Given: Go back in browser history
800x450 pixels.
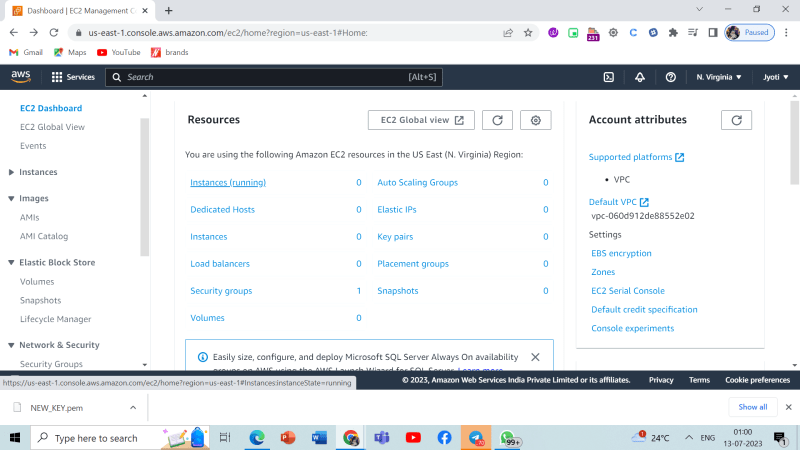Looking at the screenshot, I should pos(14,33).
